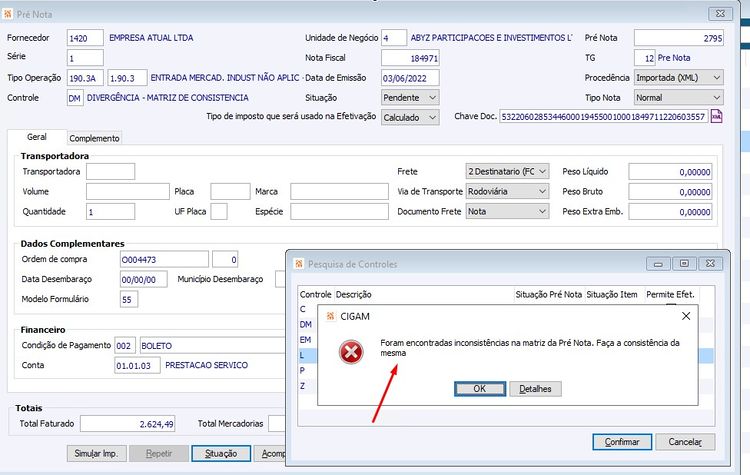Viewport: 750px width, 475px height.
Task: Click the Placa input field
Action: (230, 191)
